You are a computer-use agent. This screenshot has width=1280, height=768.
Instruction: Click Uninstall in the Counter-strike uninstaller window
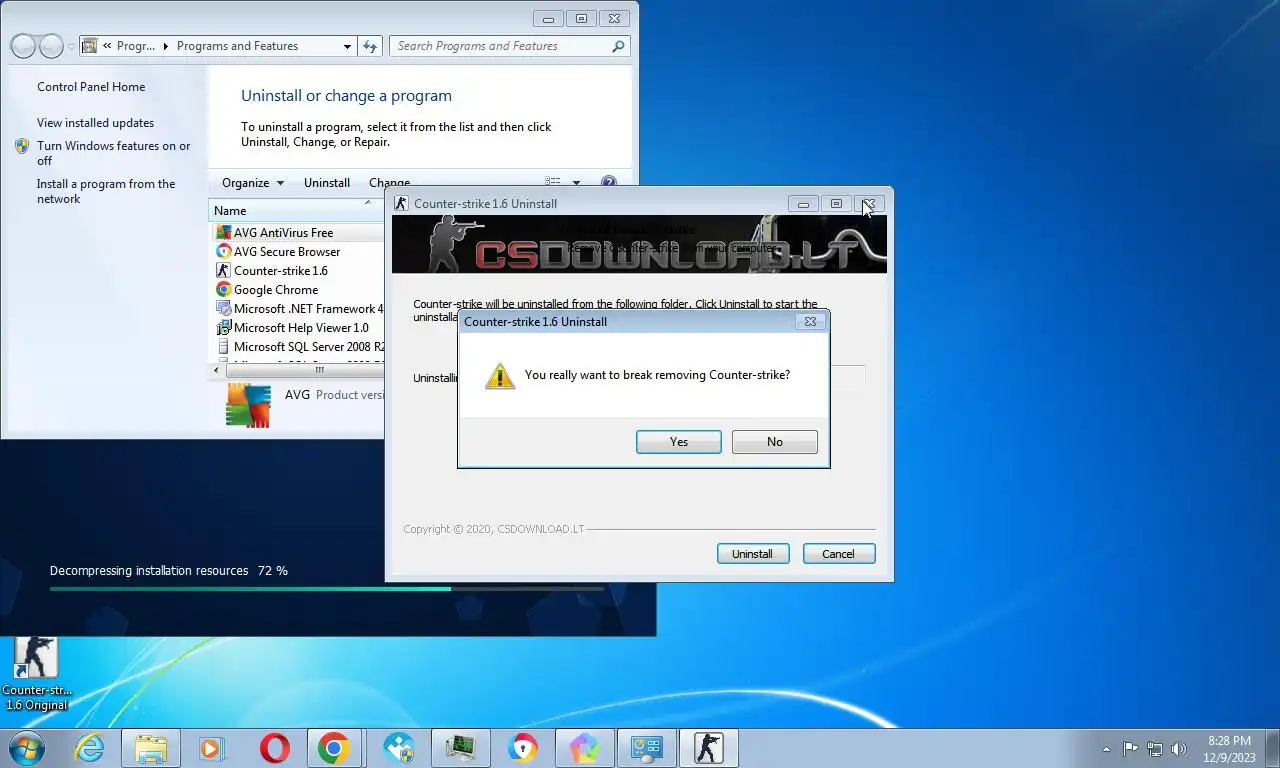[752, 554]
